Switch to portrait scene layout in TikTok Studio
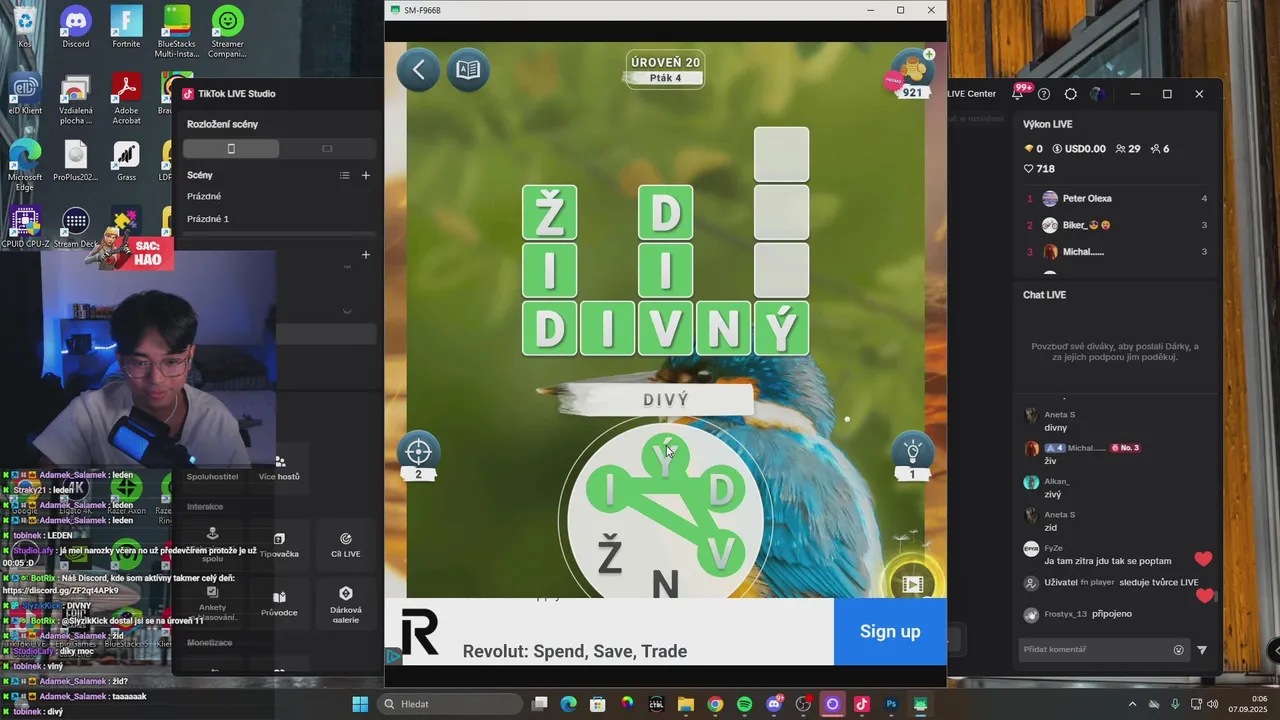 tap(231, 148)
